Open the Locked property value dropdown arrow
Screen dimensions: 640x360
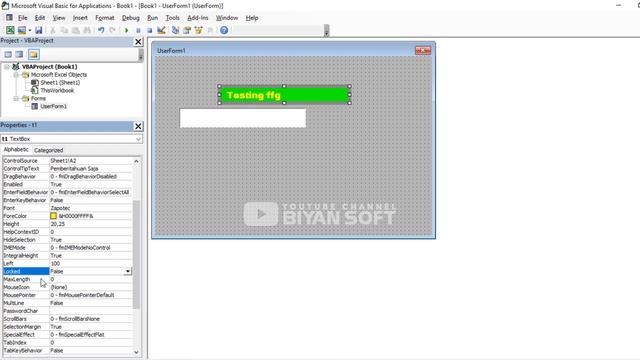[x=128, y=271]
